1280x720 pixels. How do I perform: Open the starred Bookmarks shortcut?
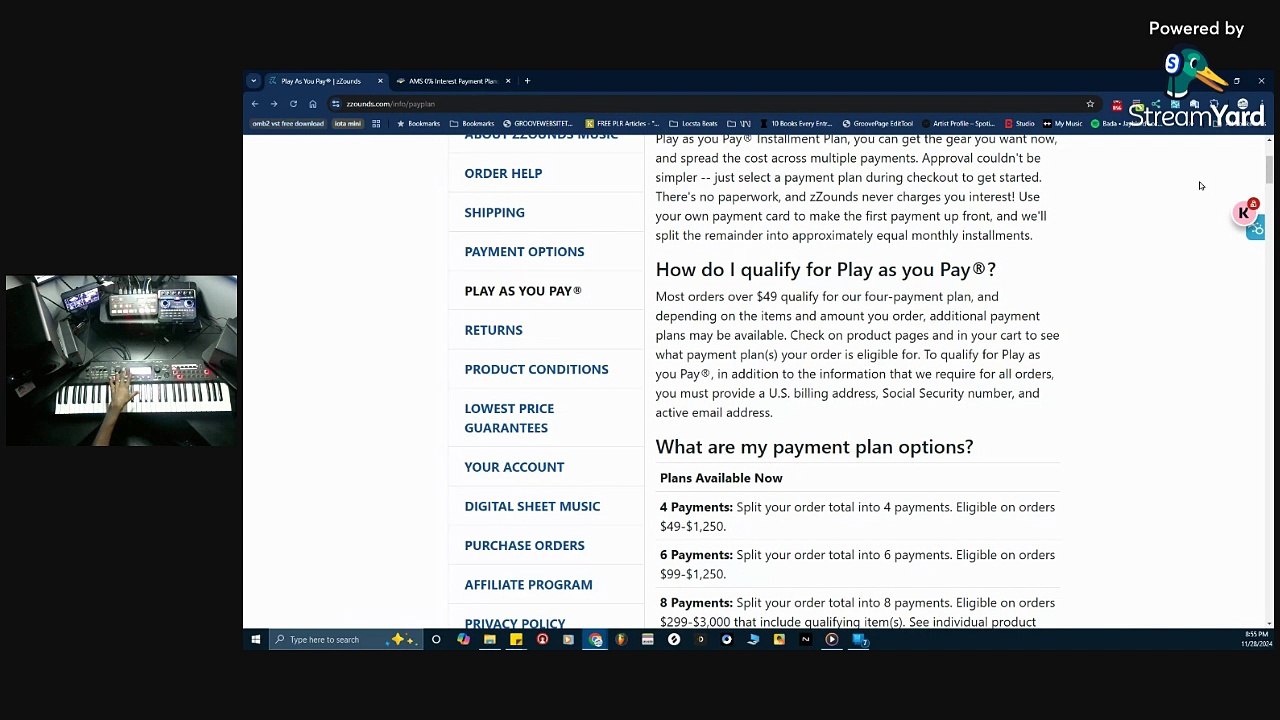418,124
